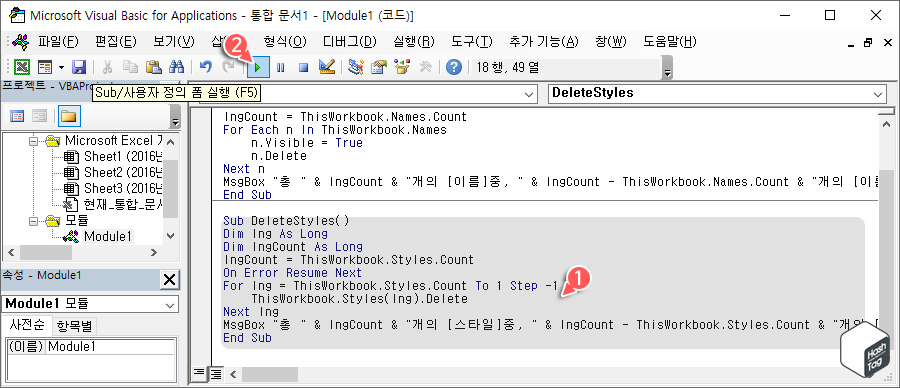Click the Copy toolbar icon
Viewport: 900px width, 388px height.
[x=130, y=67]
